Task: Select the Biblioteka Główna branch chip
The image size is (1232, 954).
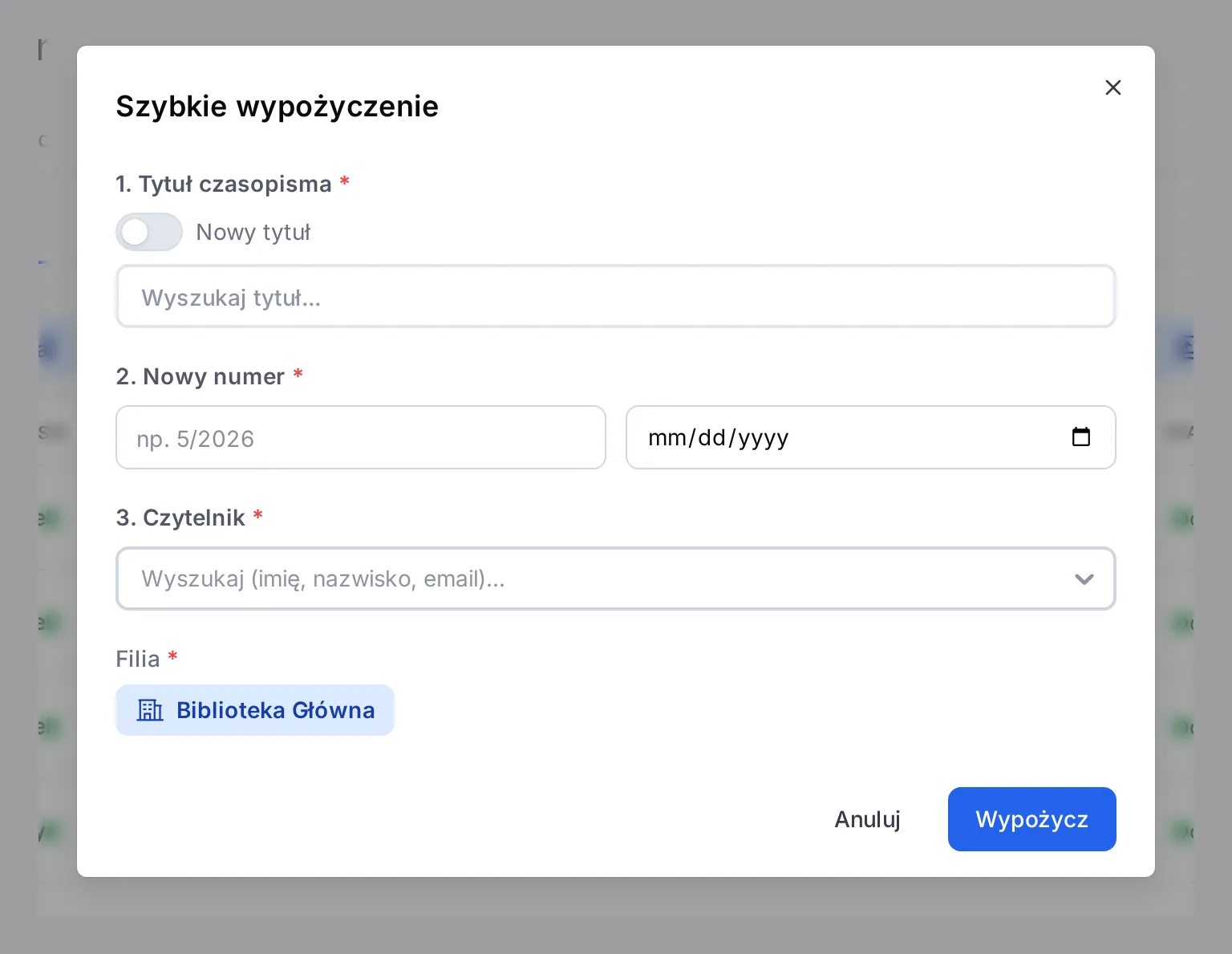Action: click(255, 710)
